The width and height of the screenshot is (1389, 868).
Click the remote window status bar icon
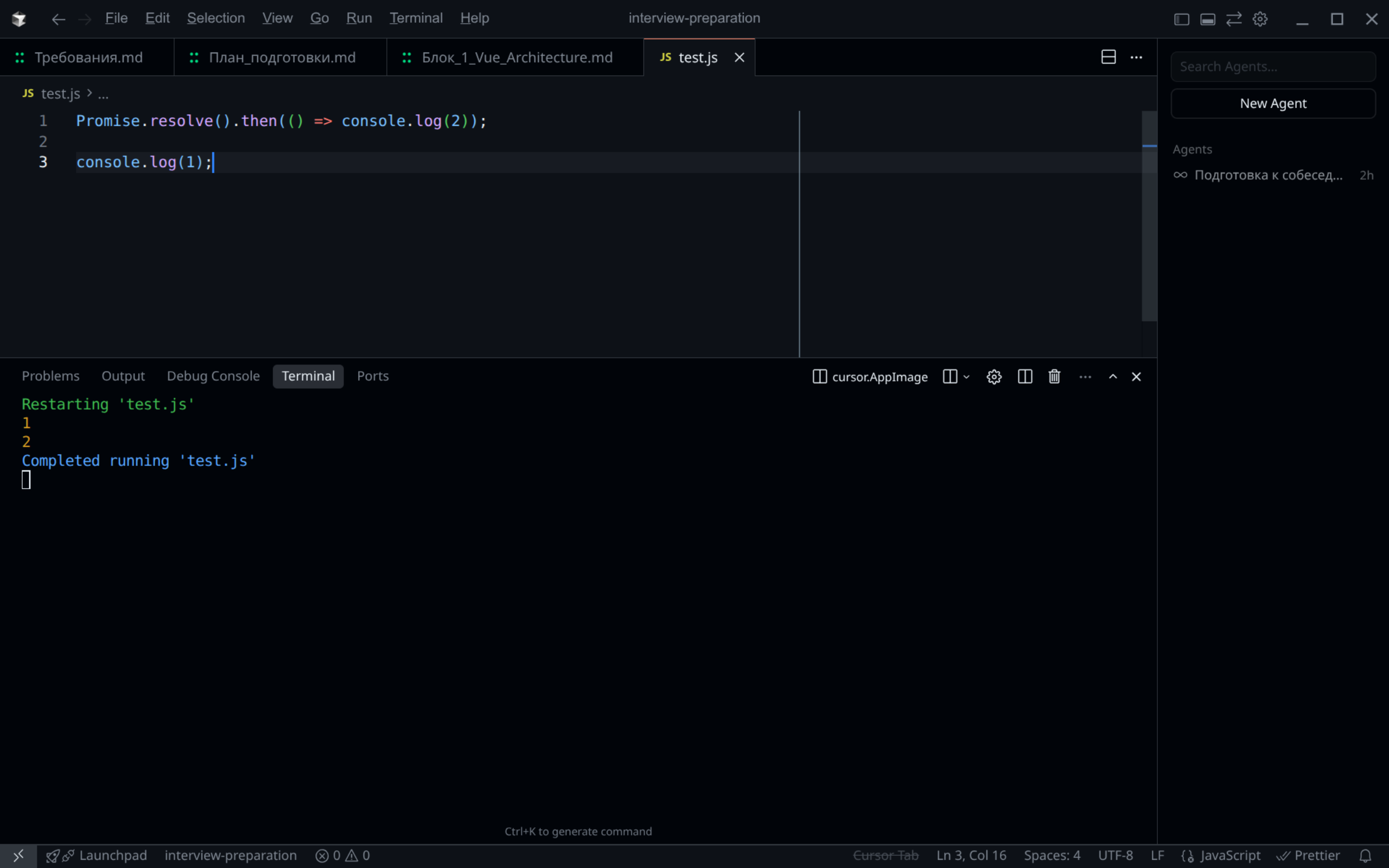click(x=18, y=856)
